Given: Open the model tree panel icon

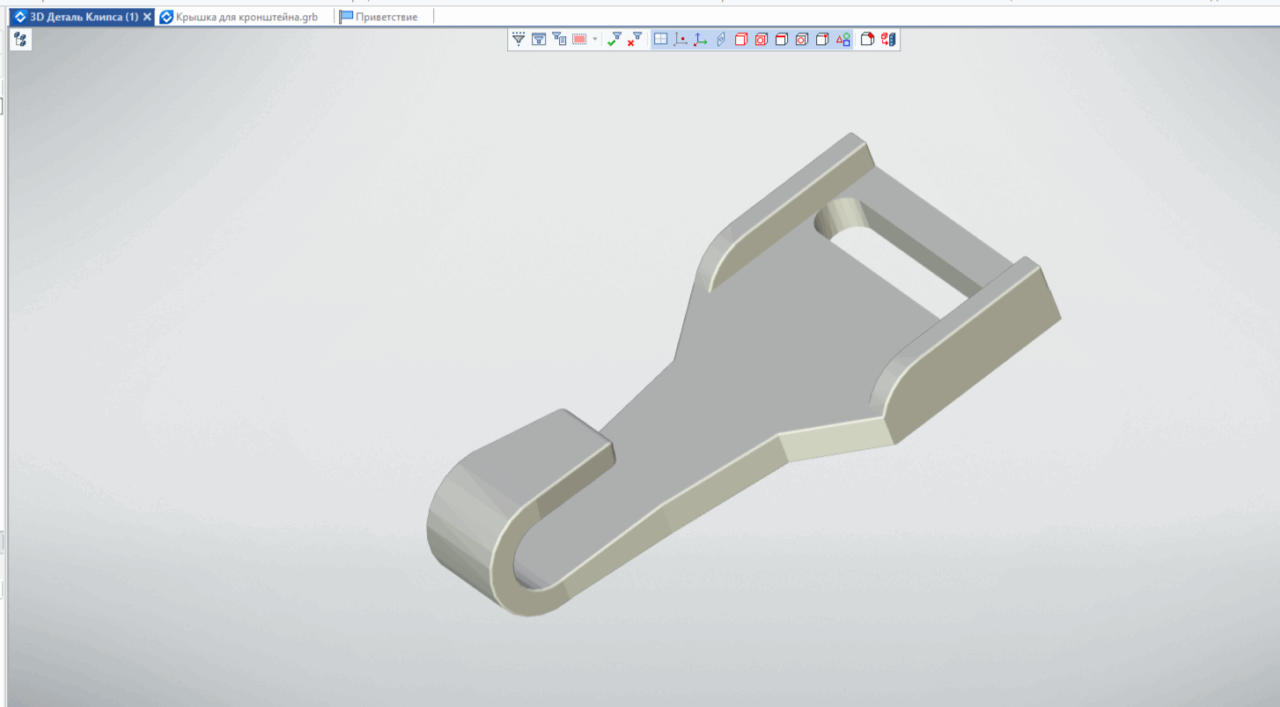Looking at the screenshot, I should (21, 39).
